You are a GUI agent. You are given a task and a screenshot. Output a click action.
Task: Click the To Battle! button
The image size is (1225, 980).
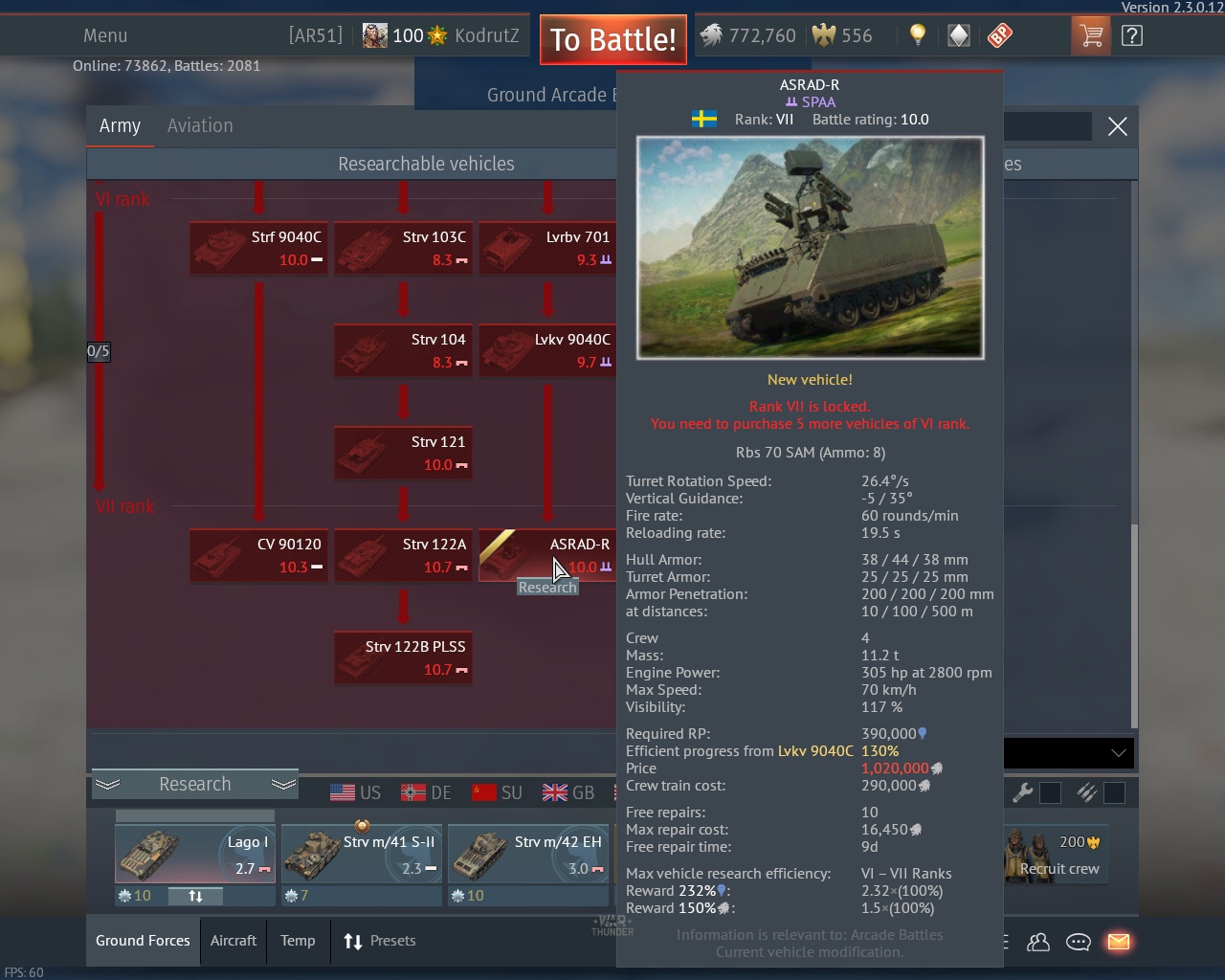pos(613,40)
